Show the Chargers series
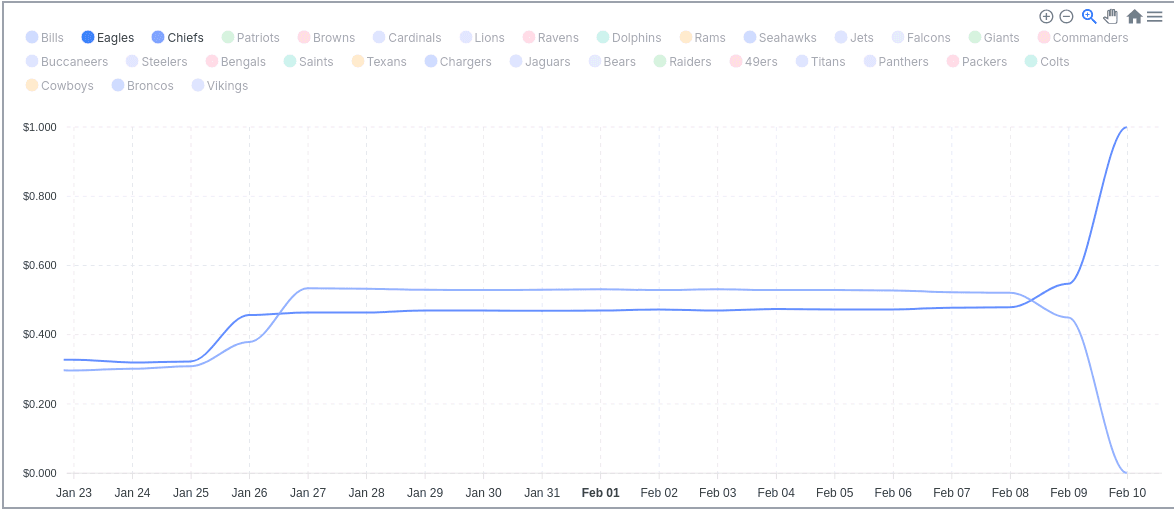 tap(458, 61)
